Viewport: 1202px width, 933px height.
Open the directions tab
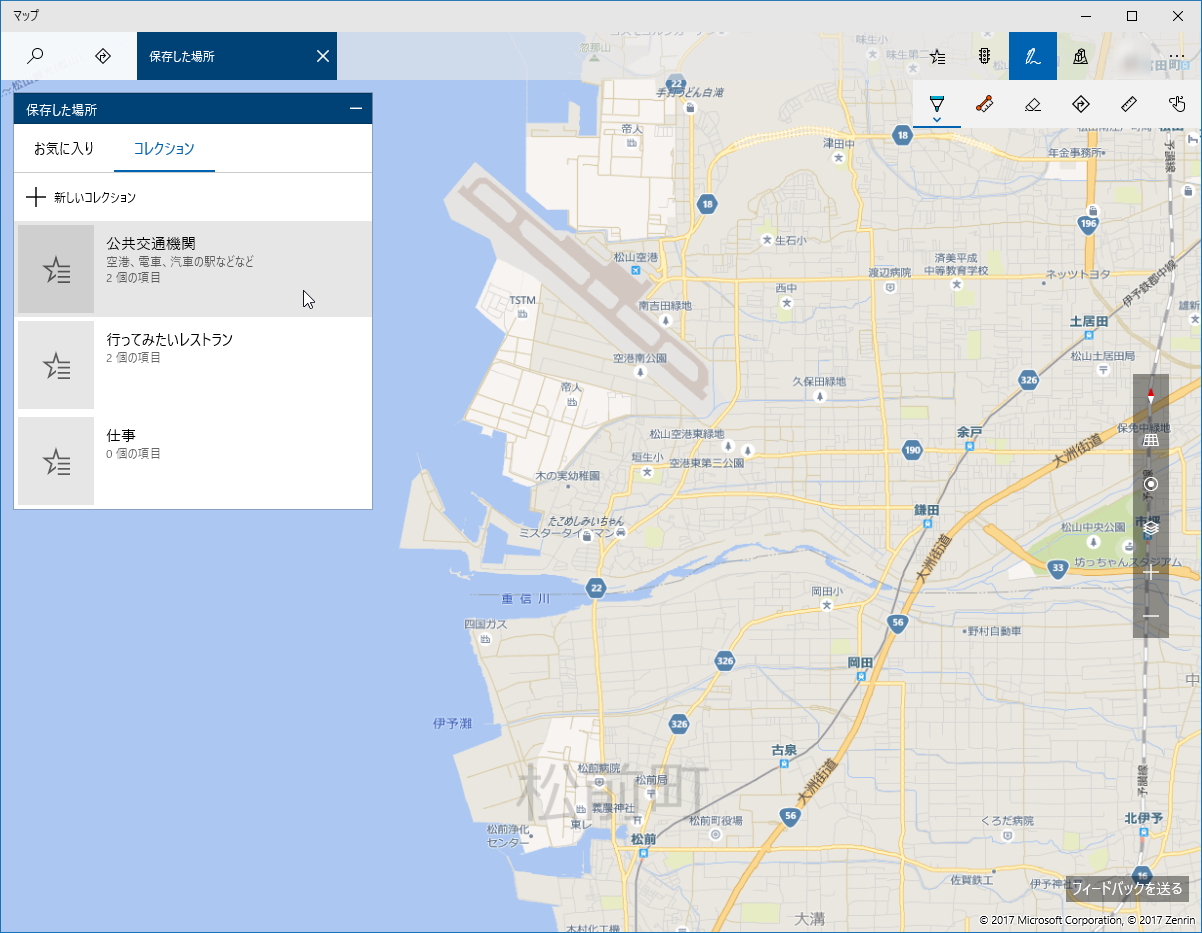pyautogui.click(x=102, y=56)
